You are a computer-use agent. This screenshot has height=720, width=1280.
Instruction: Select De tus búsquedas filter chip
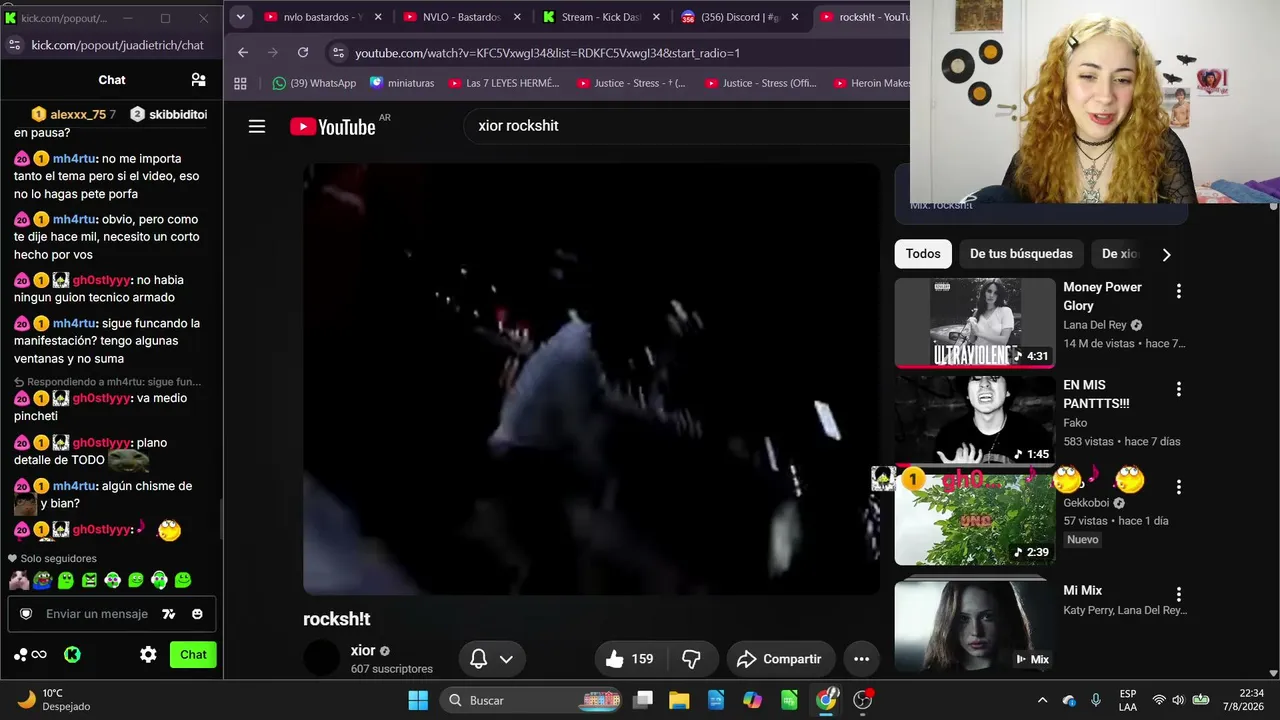(1021, 254)
